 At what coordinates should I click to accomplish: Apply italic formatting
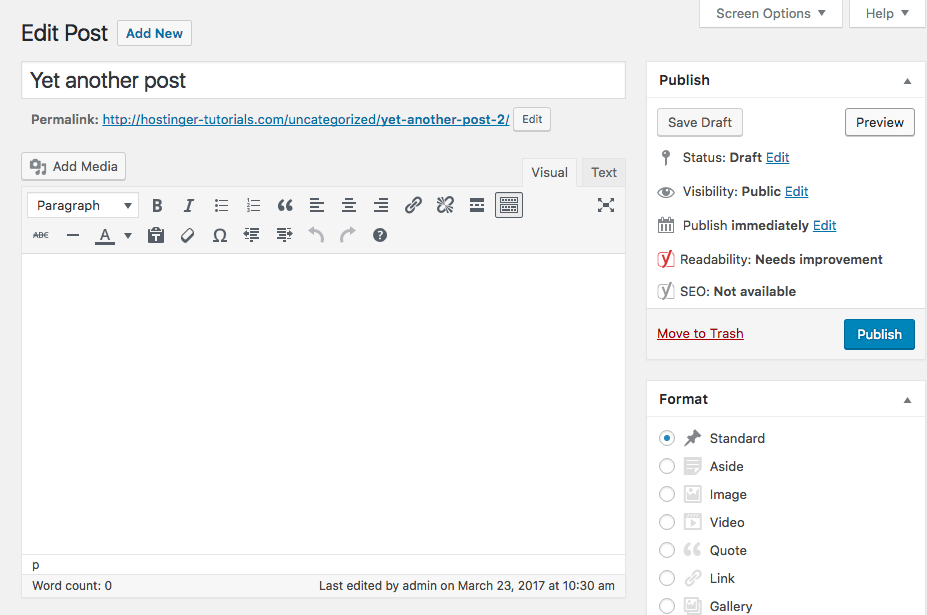(189, 205)
